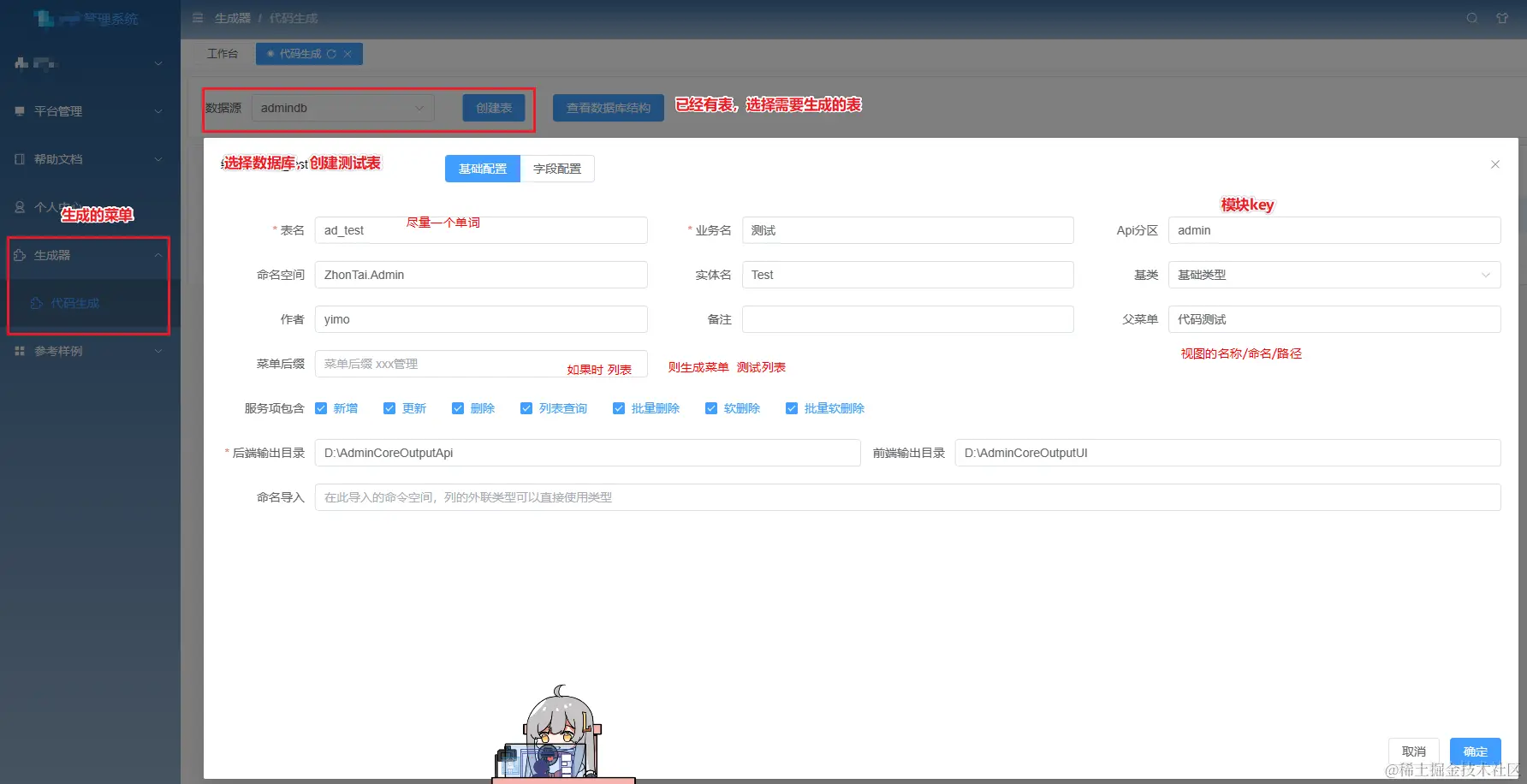The image size is (1527, 784).
Task: Click the 代码生成 submenu icon in the sidebar
Action: tap(36, 303)
